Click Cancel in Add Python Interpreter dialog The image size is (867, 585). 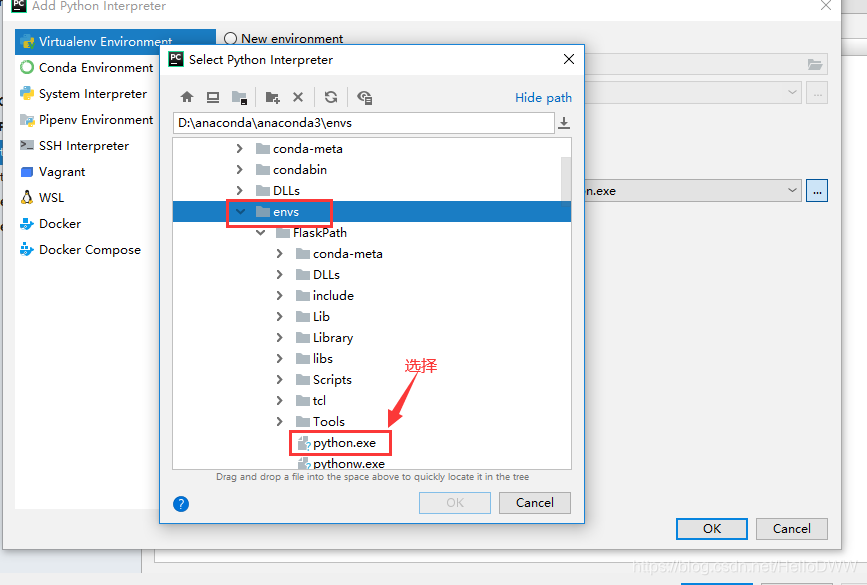tap(792, 529)
